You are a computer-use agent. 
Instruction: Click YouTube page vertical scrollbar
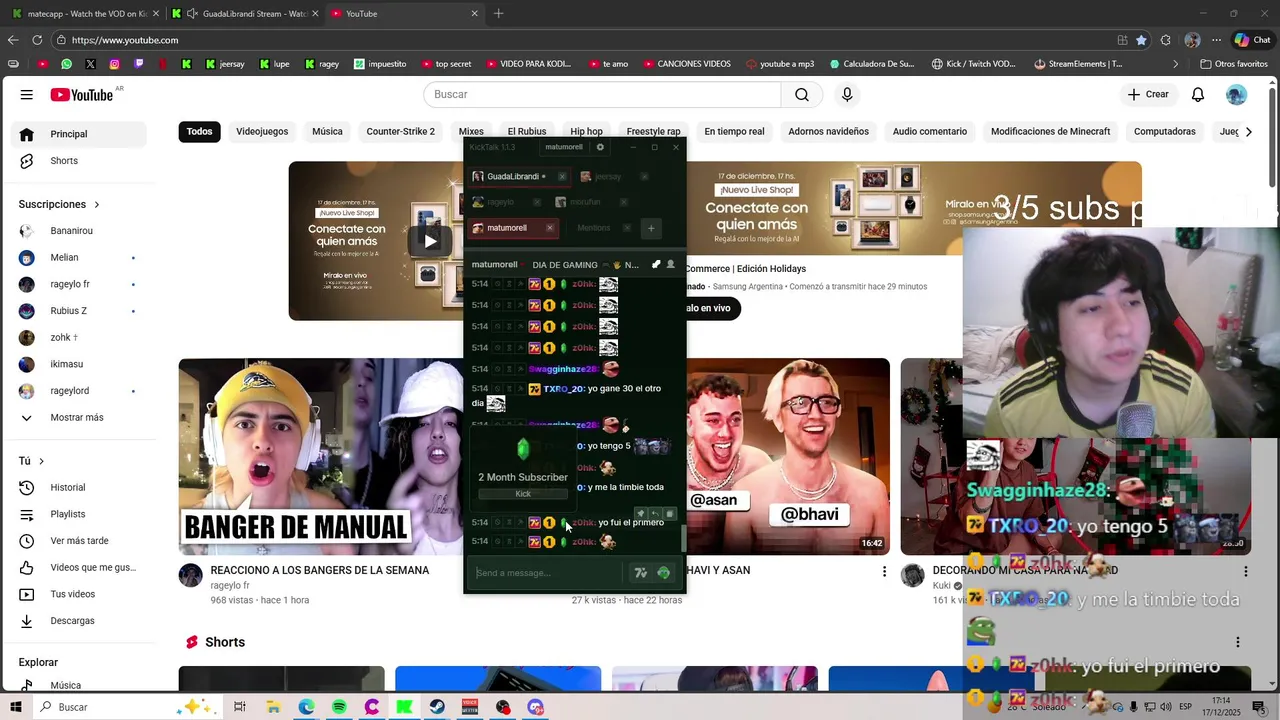coord(1272,135)
